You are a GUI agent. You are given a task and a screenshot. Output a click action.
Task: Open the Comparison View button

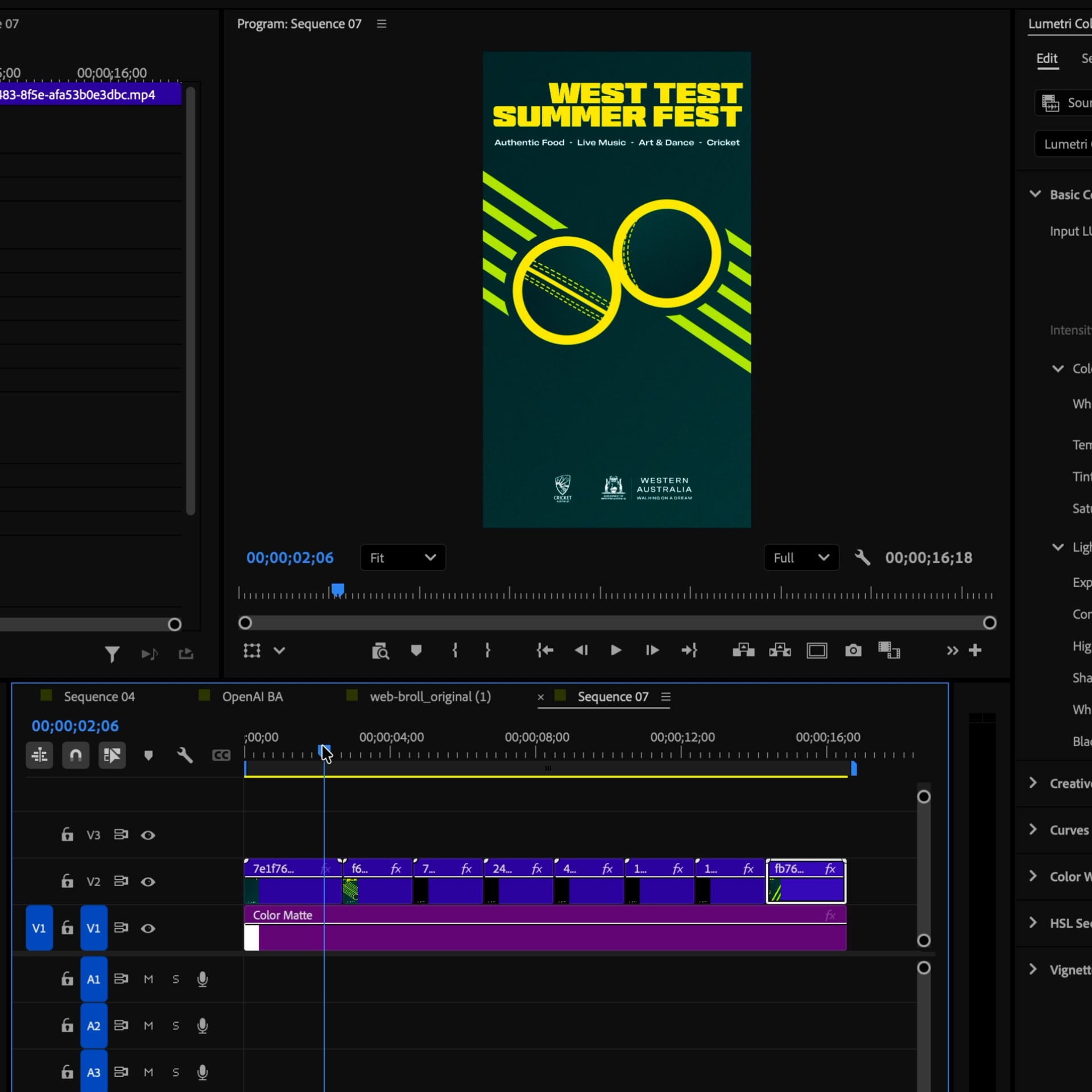coord(889,650)
